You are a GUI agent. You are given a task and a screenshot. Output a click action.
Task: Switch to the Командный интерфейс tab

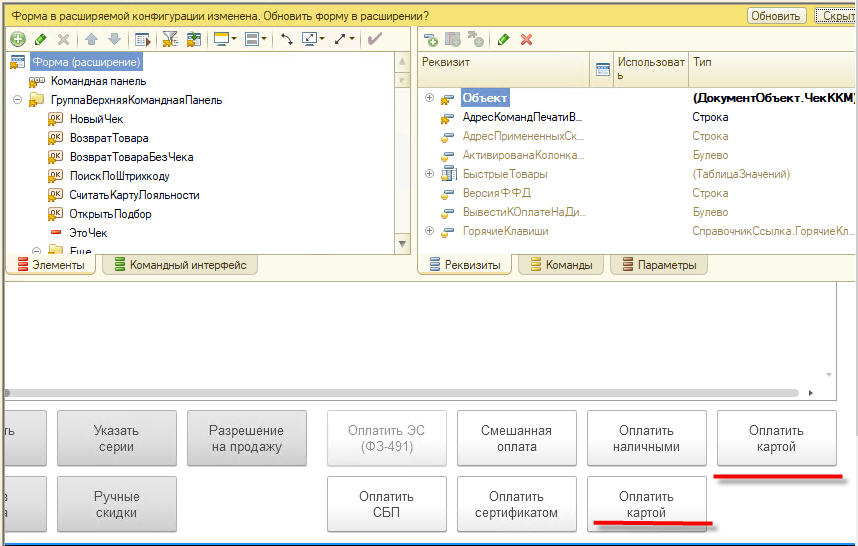180,265
